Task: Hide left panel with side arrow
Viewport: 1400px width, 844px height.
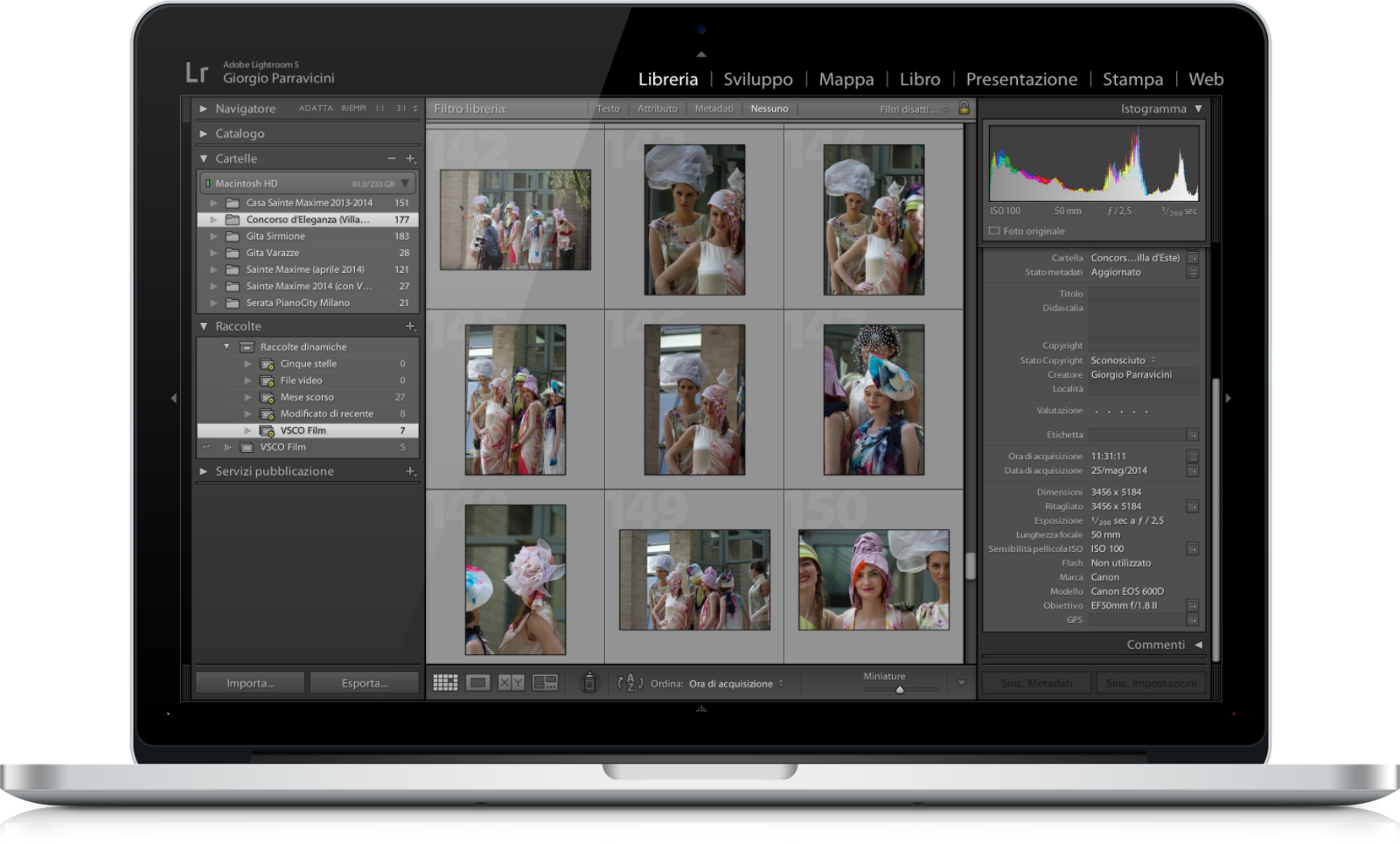Action: click(173, 398)
